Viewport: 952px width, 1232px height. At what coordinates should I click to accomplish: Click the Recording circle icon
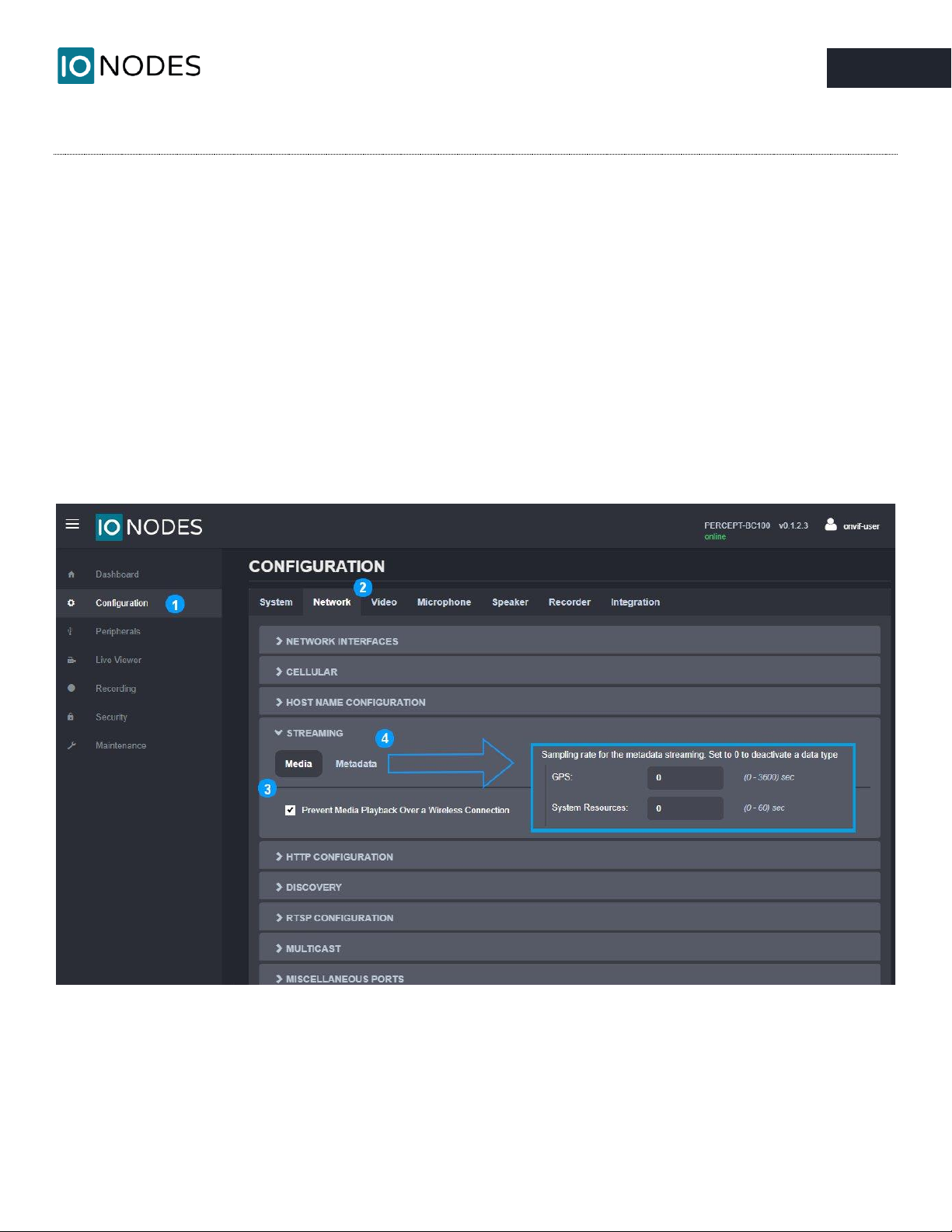coord(71,689)
